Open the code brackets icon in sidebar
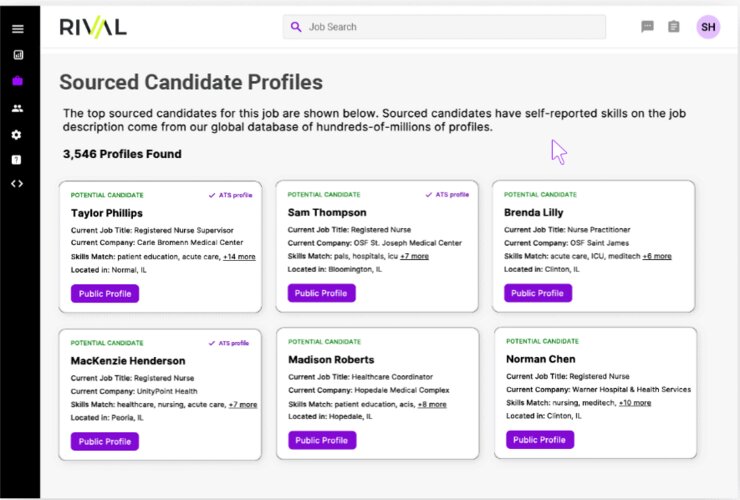740x500 pixels. coord(17,184)
